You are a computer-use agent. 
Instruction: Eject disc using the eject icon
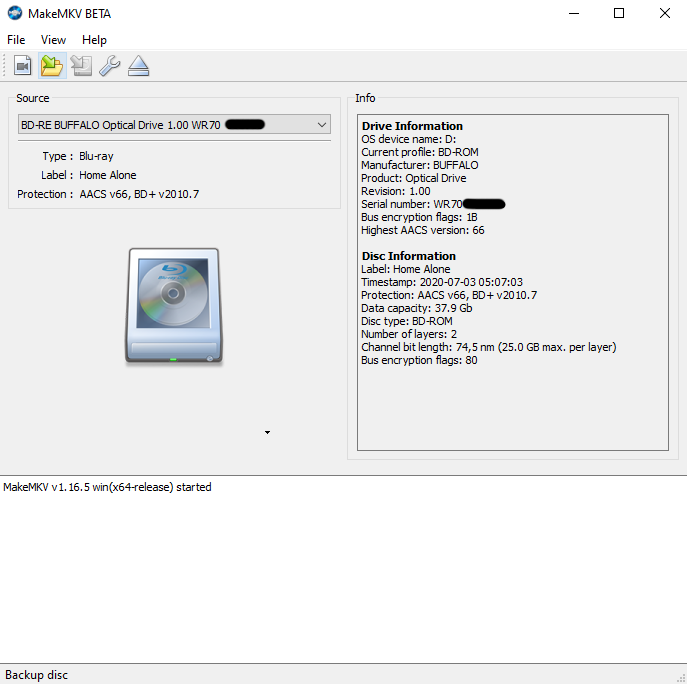tap(138, 66)
